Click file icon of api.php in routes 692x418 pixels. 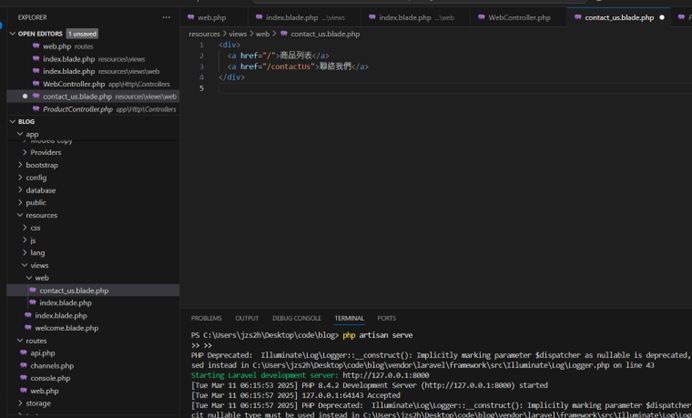[24, 353]
